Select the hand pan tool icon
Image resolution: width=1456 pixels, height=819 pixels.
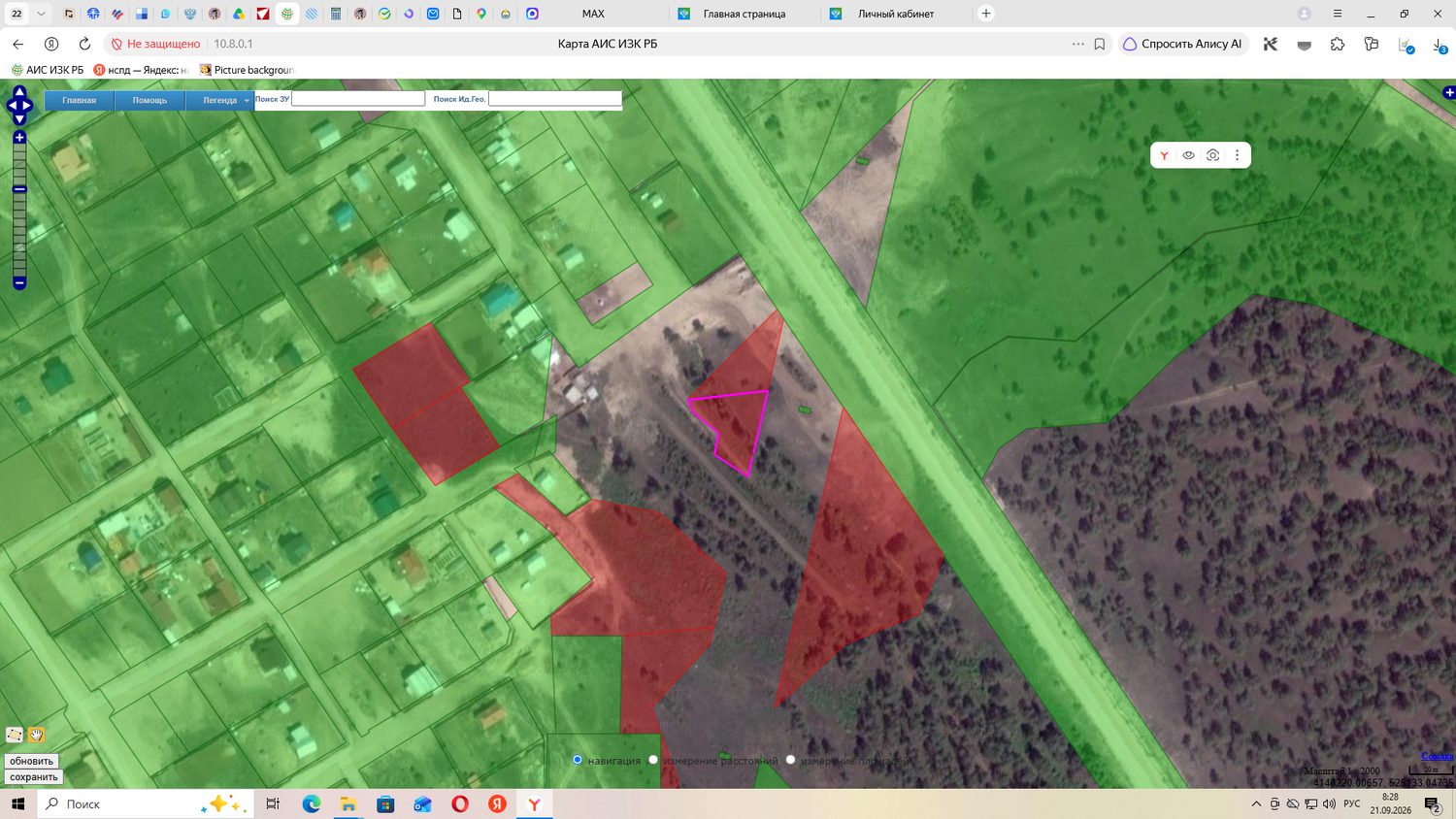click(37, 735)
